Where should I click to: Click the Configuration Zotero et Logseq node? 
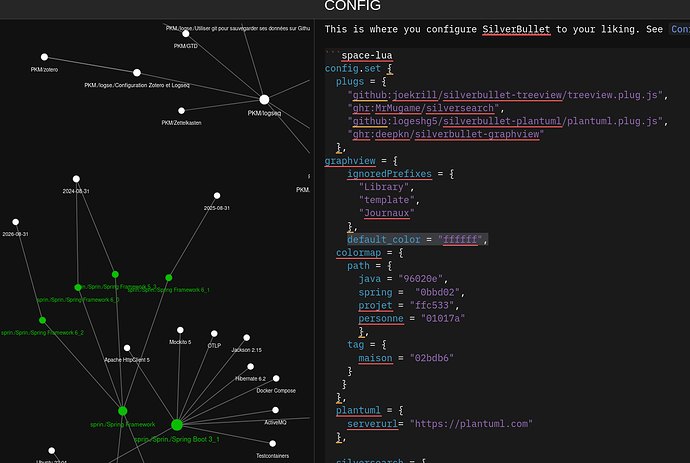click(x=137, y=73)
